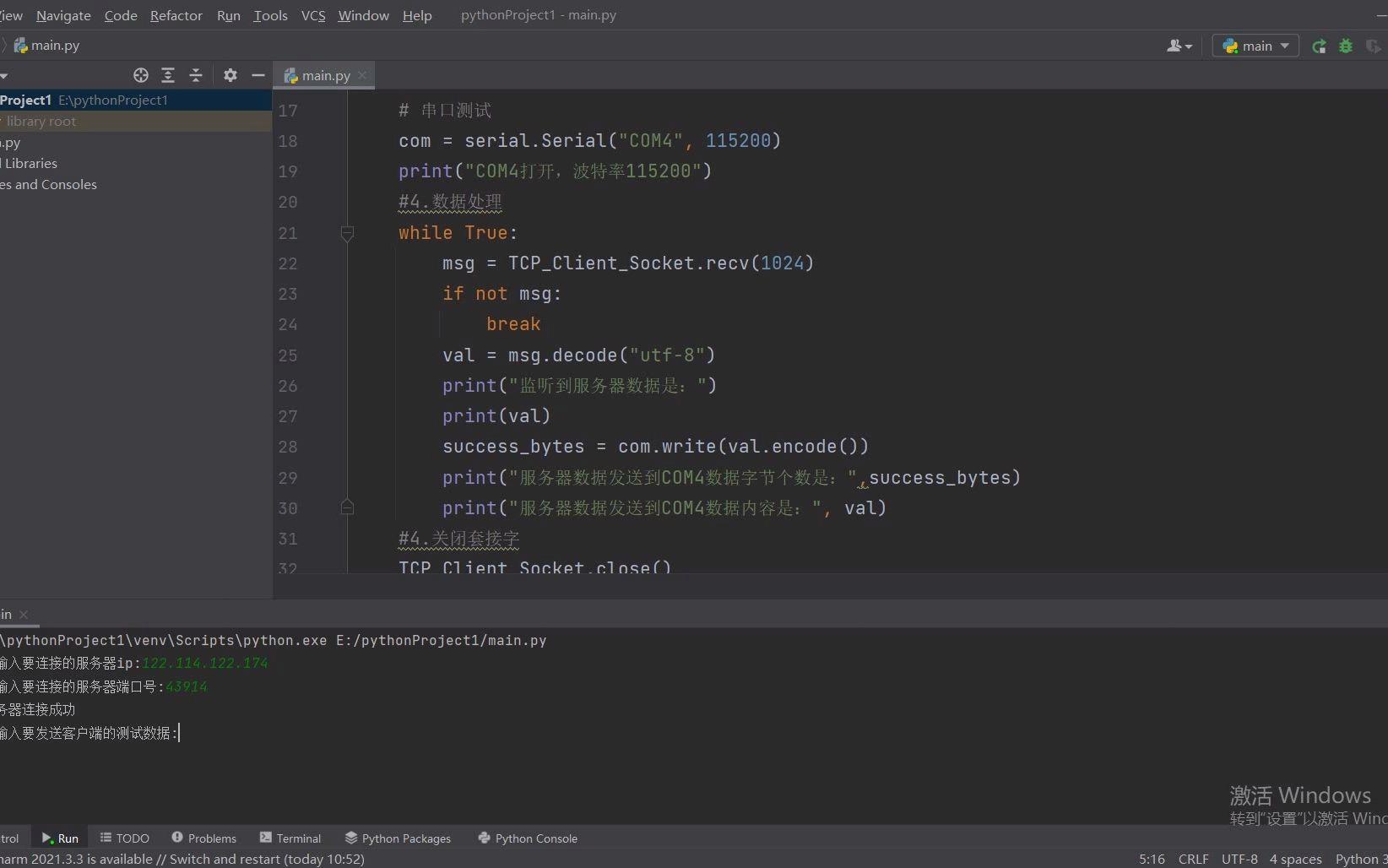Click the server IP 122.114.122.174 in console
This screenshot has width=1388, height=868.
204,664
